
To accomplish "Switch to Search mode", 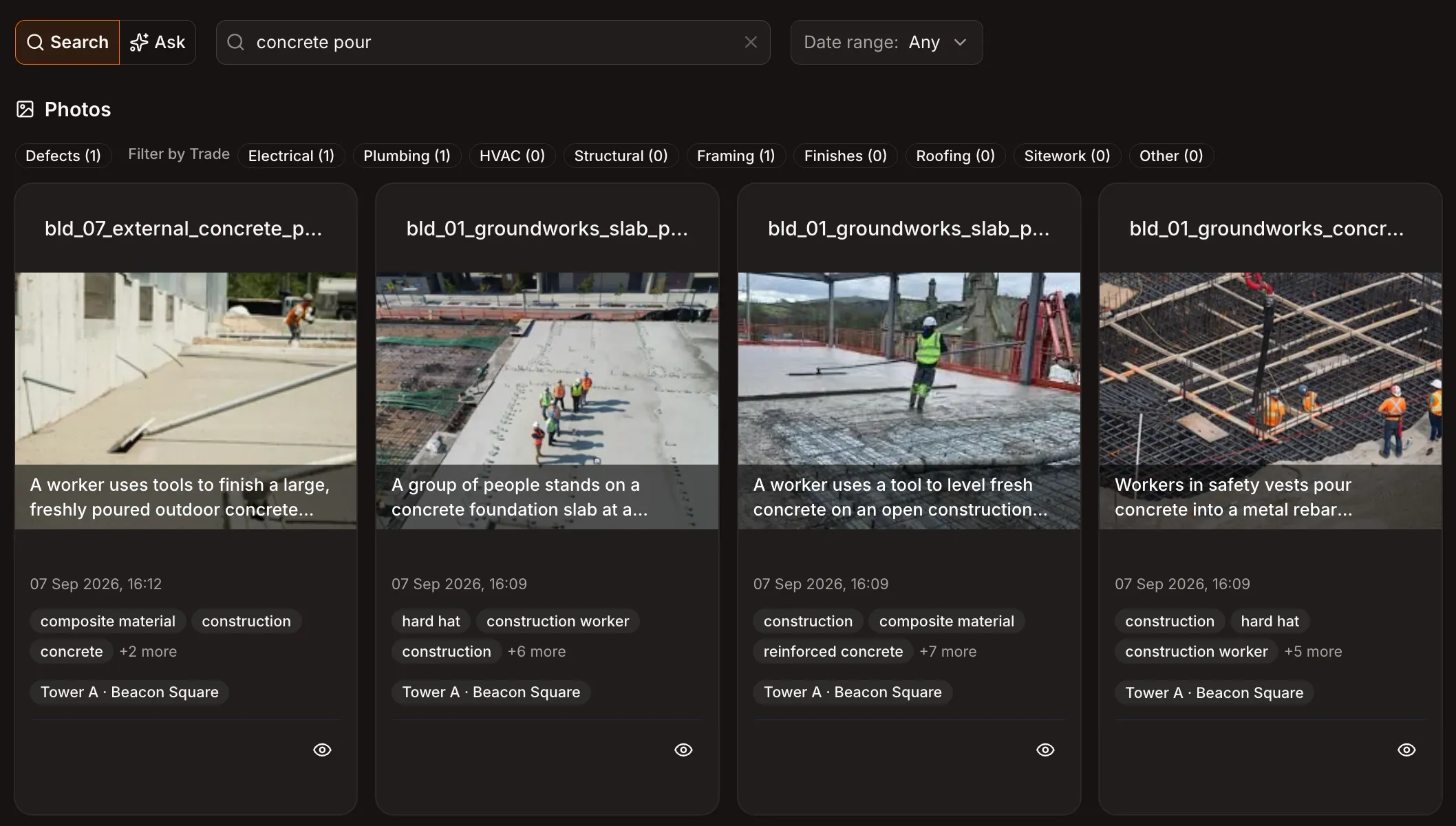I will 67,42.
